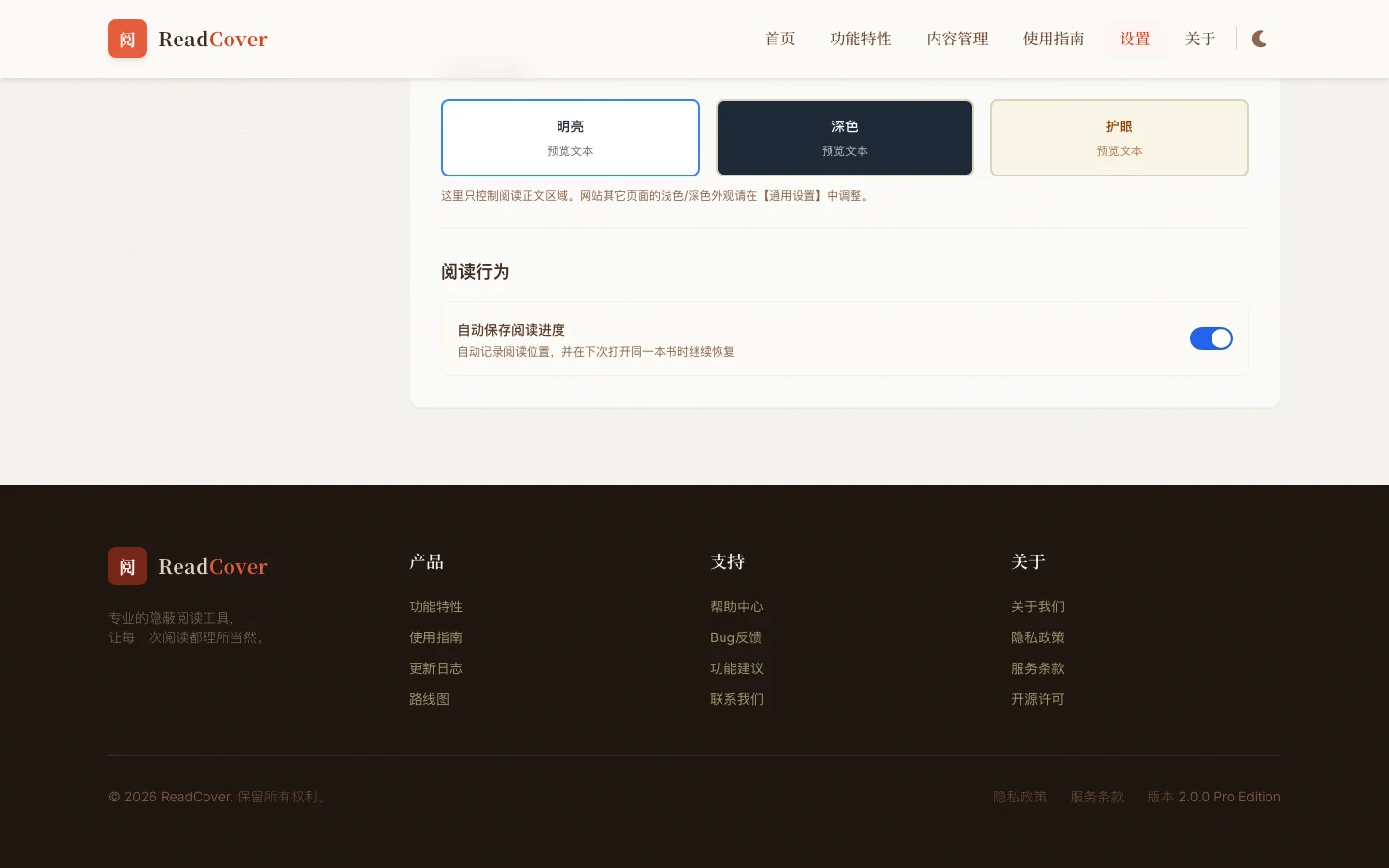This screenshot has width=1389, height=868.
Task: Open the 首页 navigation item
Action: [x=780, y=39]
